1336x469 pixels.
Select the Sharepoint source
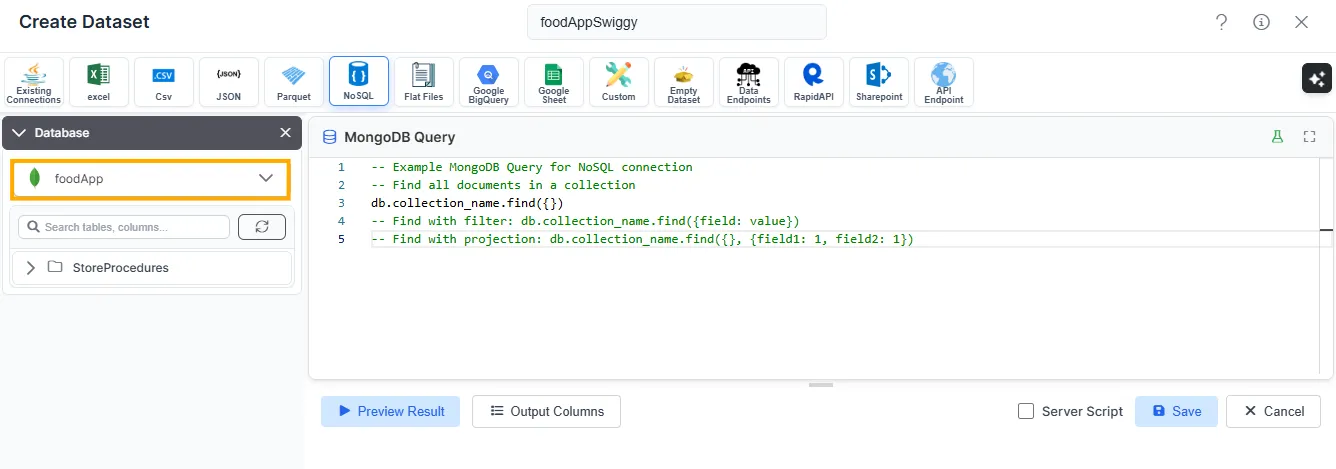(879, 82)
